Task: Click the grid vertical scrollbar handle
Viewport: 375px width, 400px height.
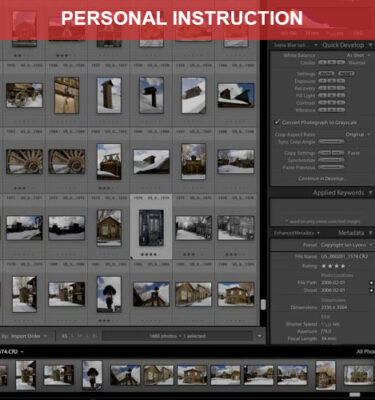Action: tap(263, 305)
